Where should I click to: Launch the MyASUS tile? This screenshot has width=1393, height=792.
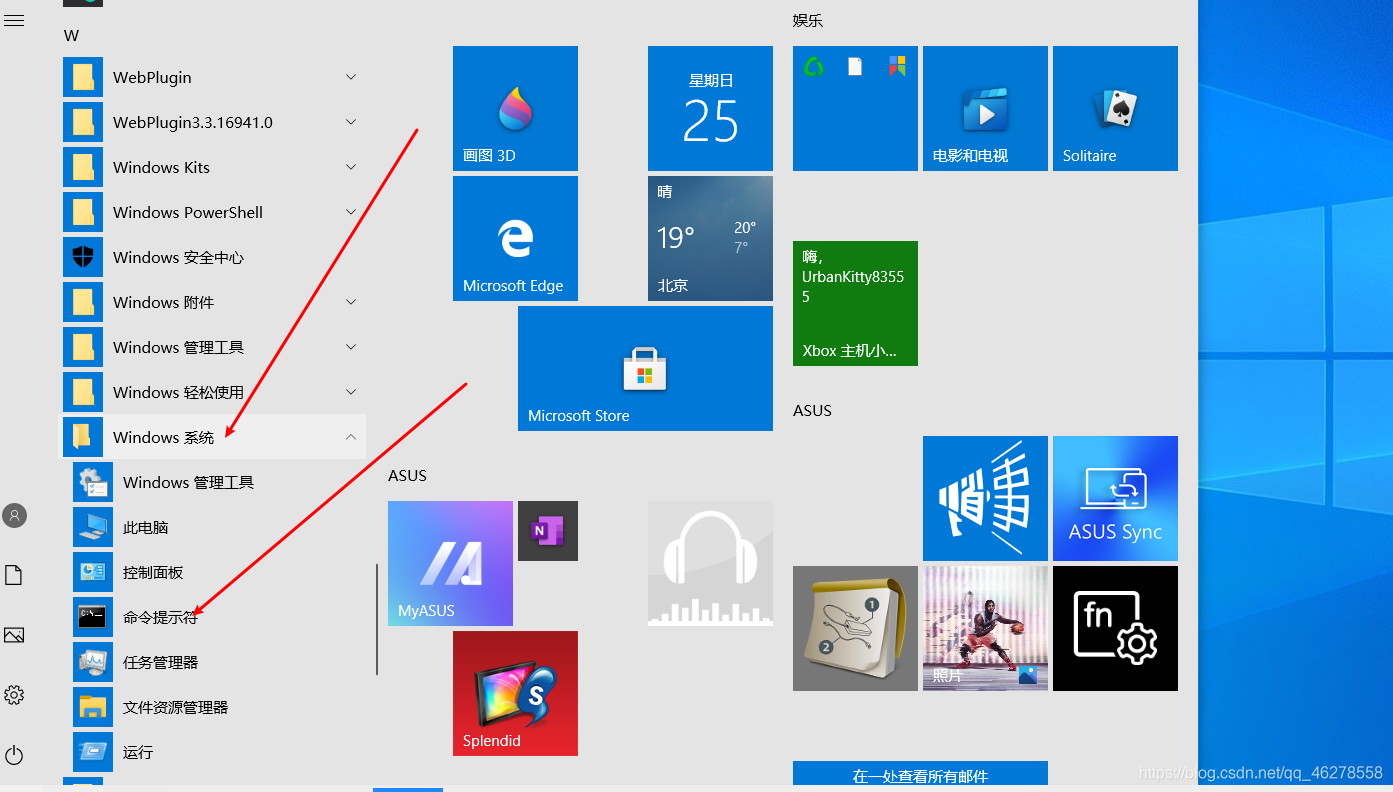point(450,563)
